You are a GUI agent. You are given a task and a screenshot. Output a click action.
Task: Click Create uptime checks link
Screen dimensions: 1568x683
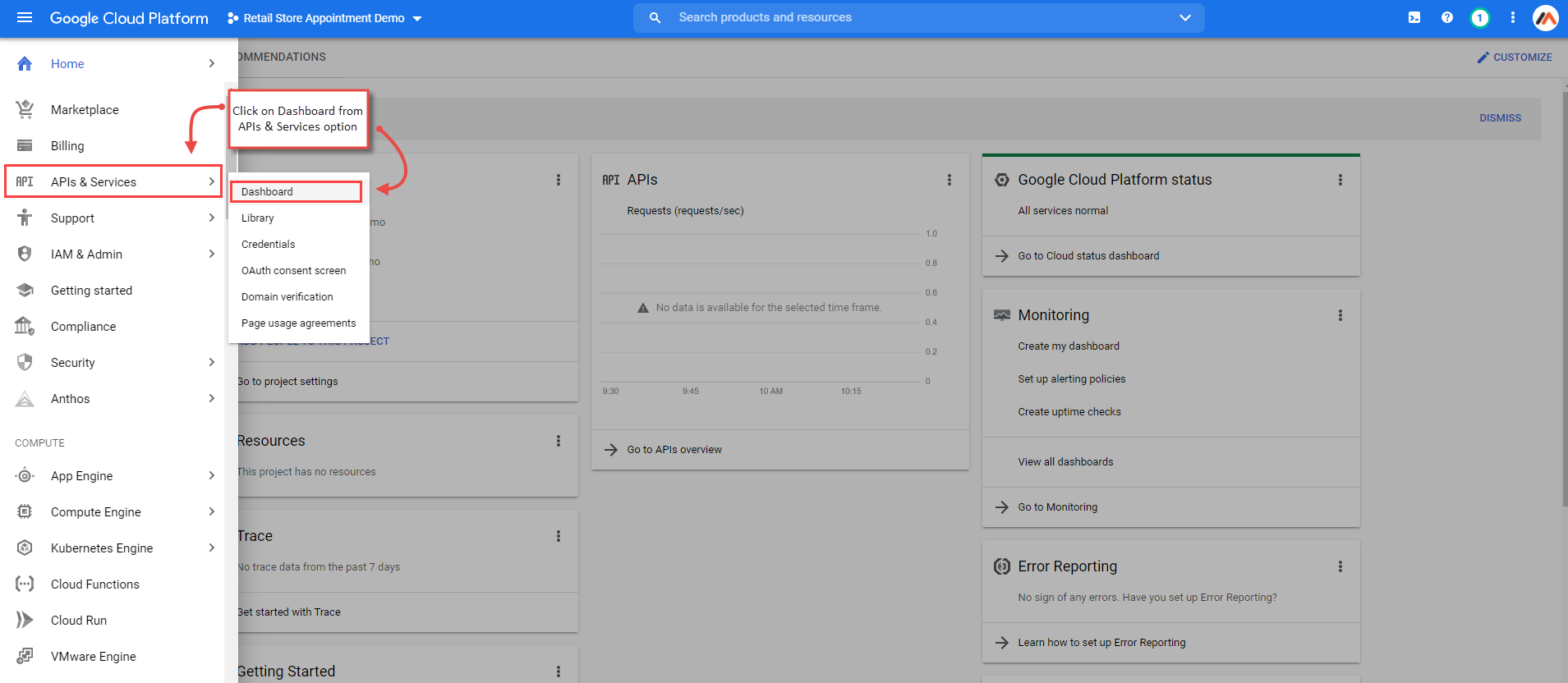(1069, 412)
